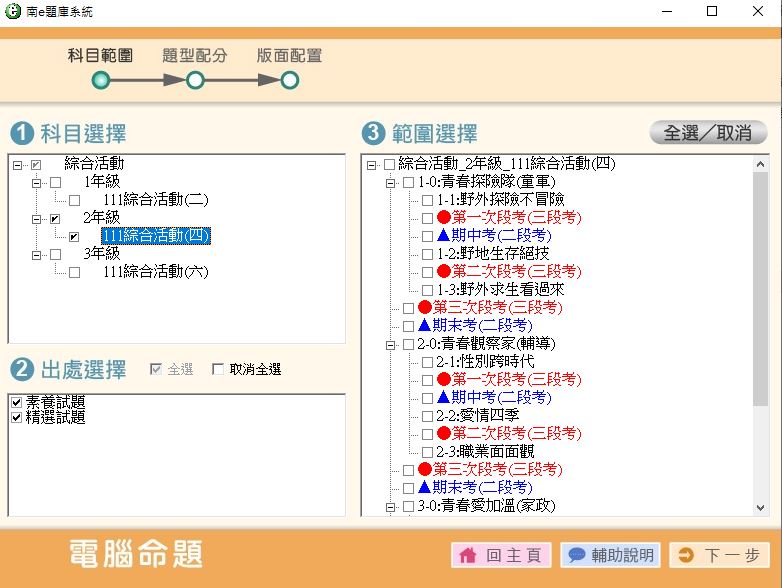Screen dimensions: 782x588
Task: Check 111綜合活動(六) checkbox
Action: [74, 272]
